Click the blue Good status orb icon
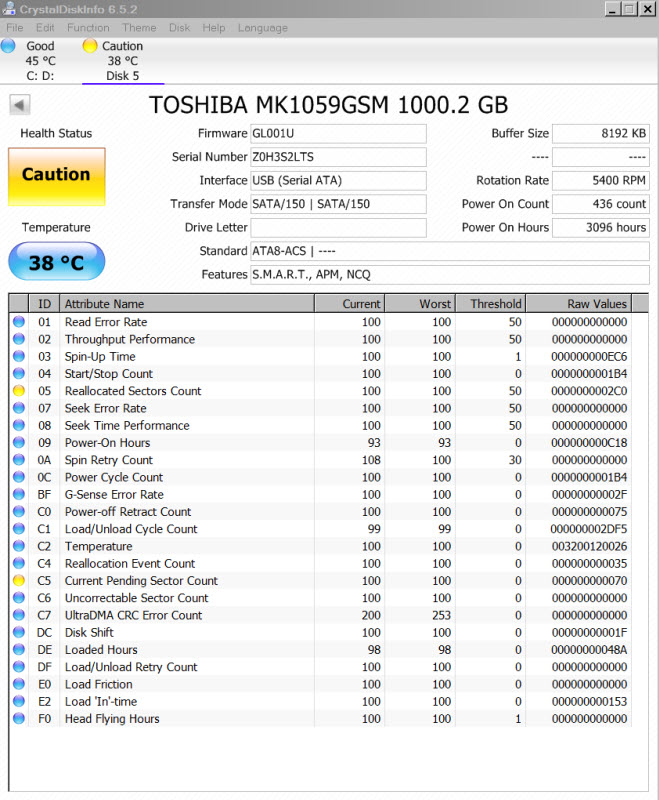This screenshot has height=800, width=659. point(8,46)
